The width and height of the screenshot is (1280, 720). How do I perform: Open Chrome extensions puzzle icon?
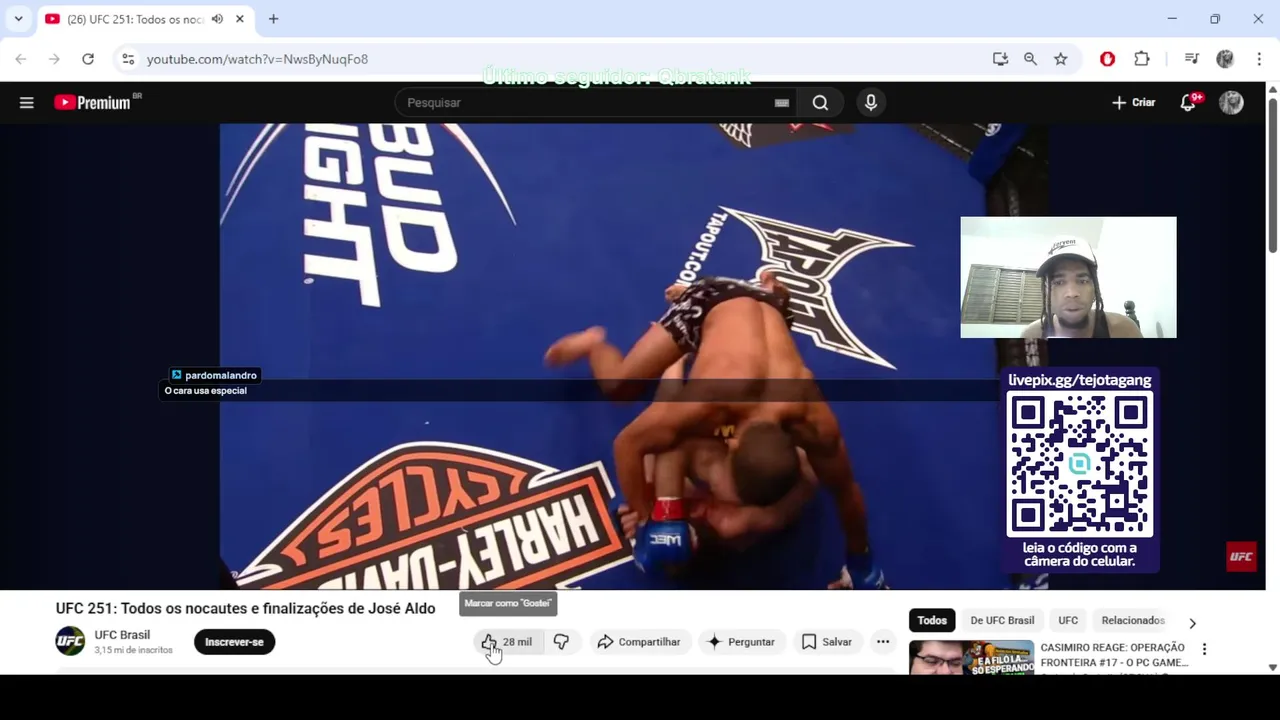point(1142,59)
